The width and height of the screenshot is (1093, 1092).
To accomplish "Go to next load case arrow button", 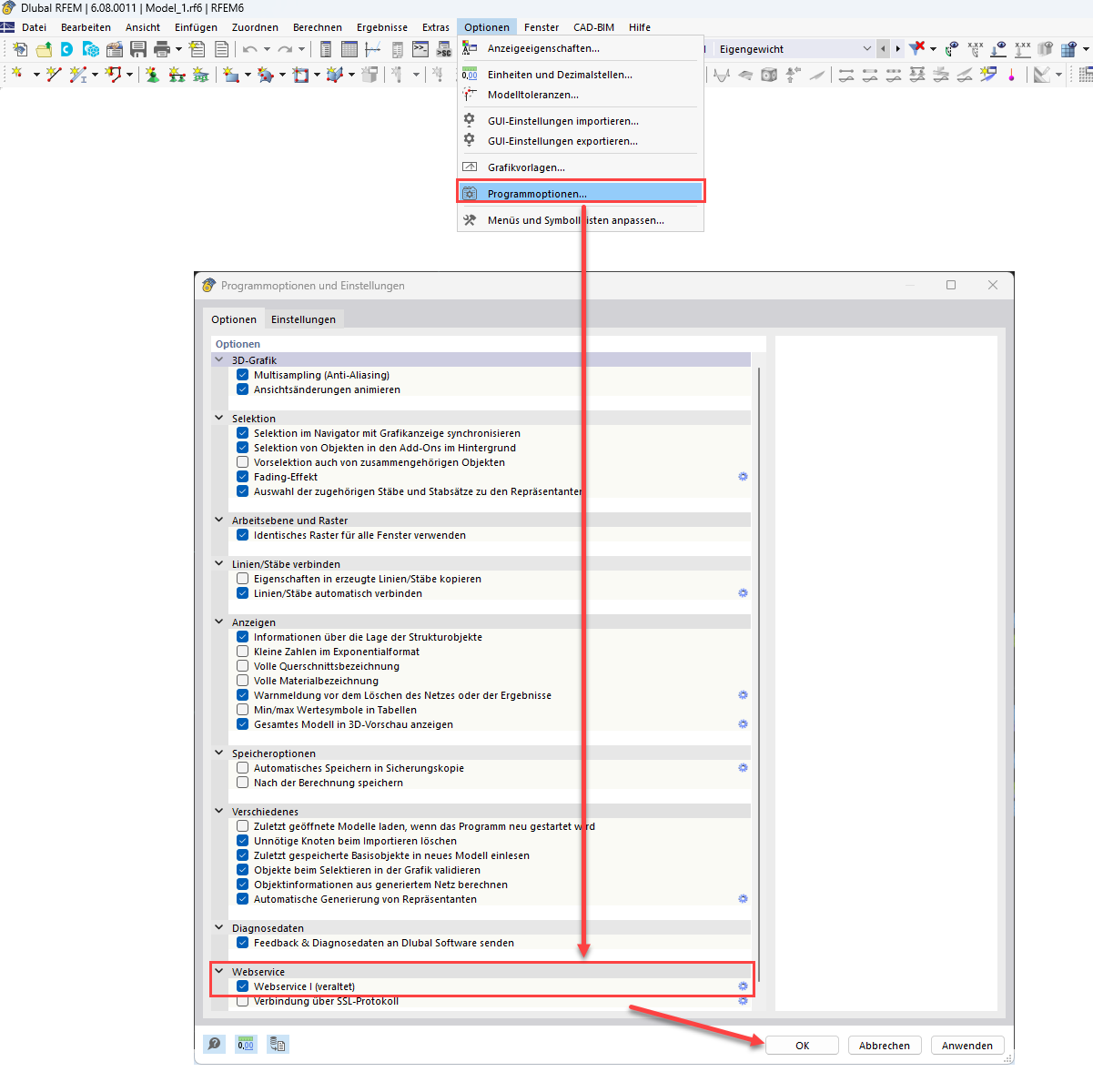I will (898, 49).
